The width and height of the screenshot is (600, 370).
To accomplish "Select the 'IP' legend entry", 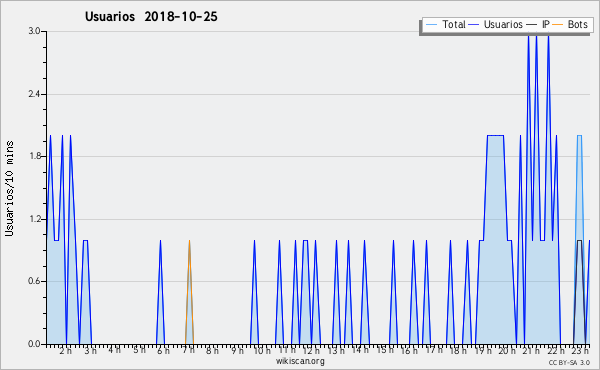I will 546,24.
